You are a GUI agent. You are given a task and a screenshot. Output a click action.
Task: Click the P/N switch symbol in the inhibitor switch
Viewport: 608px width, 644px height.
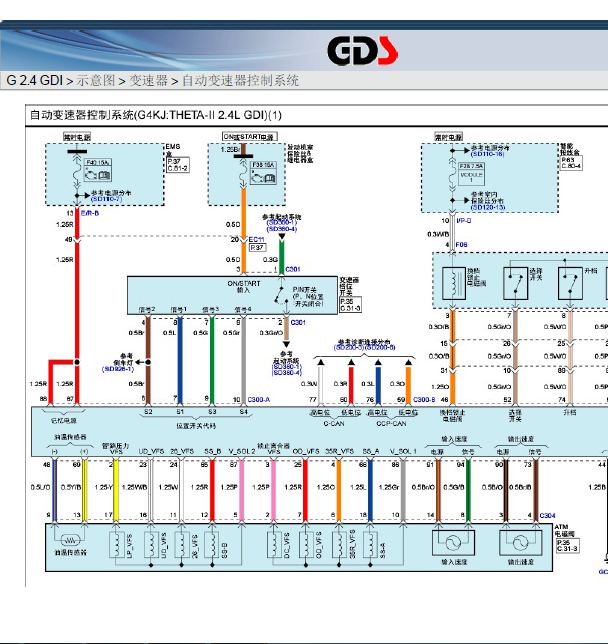click(281, 295)
